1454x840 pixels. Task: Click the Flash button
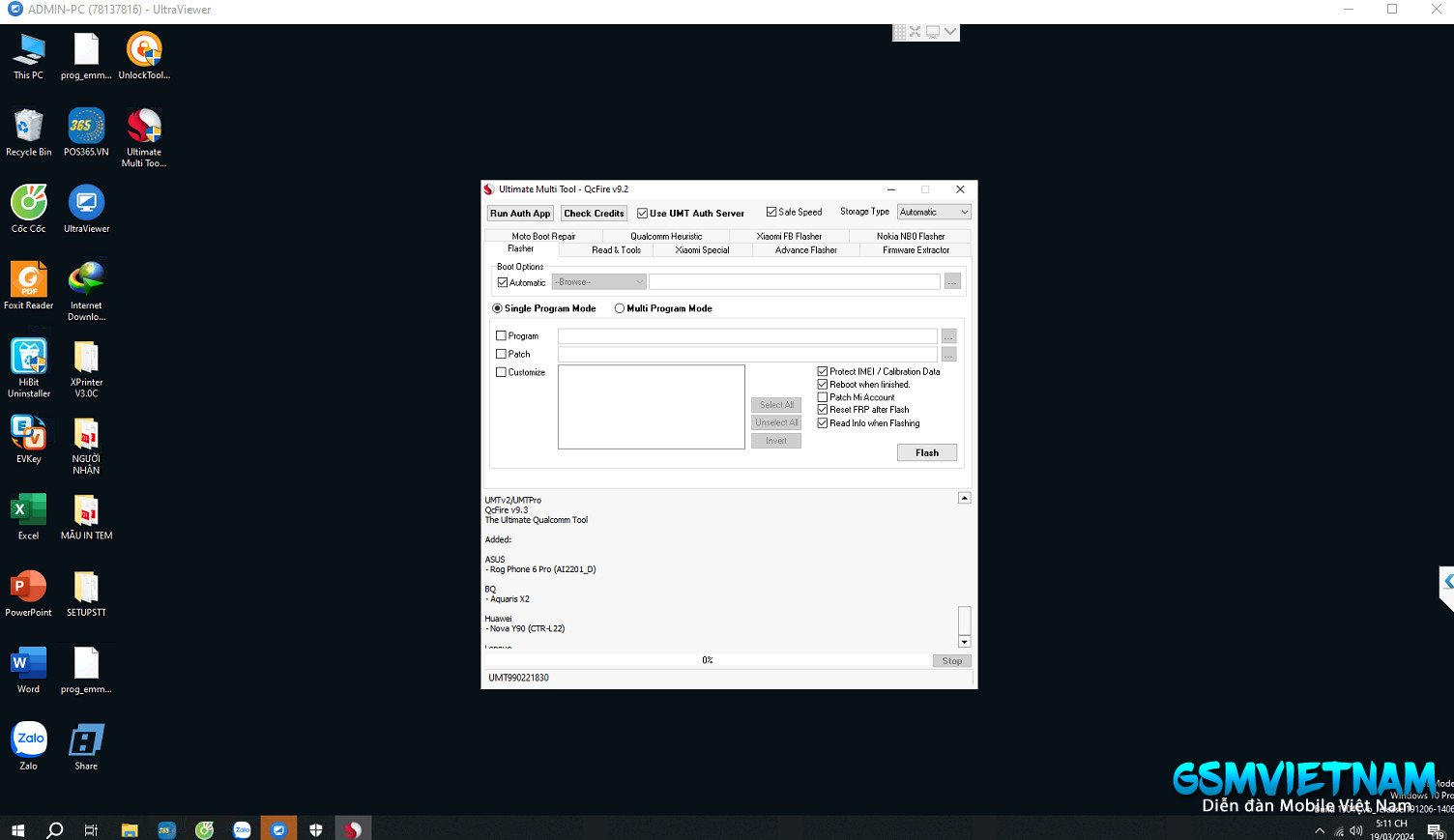click(x=927, y=452)
